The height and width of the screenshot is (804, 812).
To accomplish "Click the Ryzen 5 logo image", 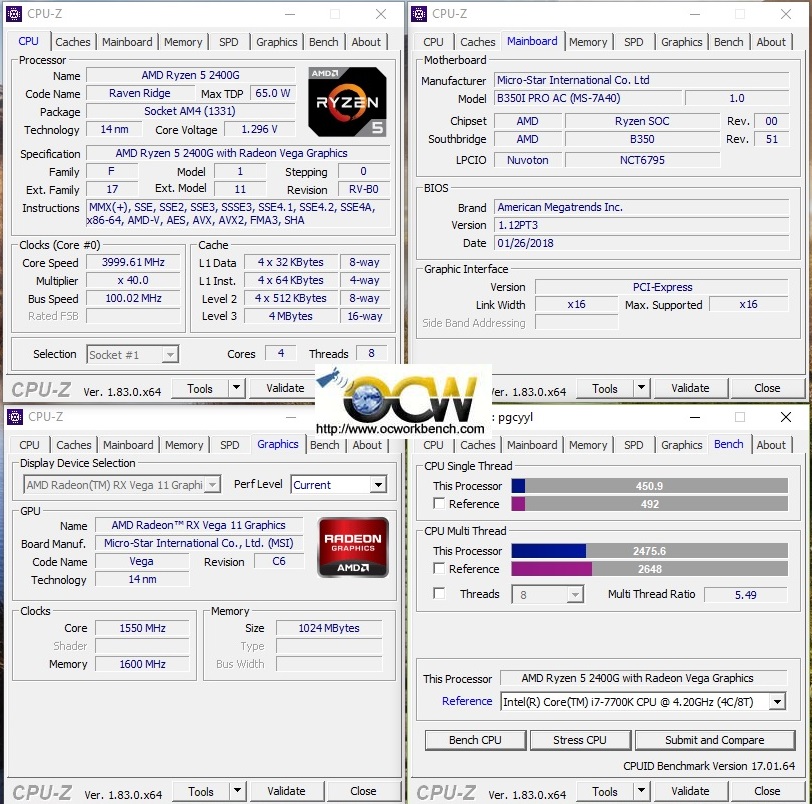I will [x=347, y=101].
